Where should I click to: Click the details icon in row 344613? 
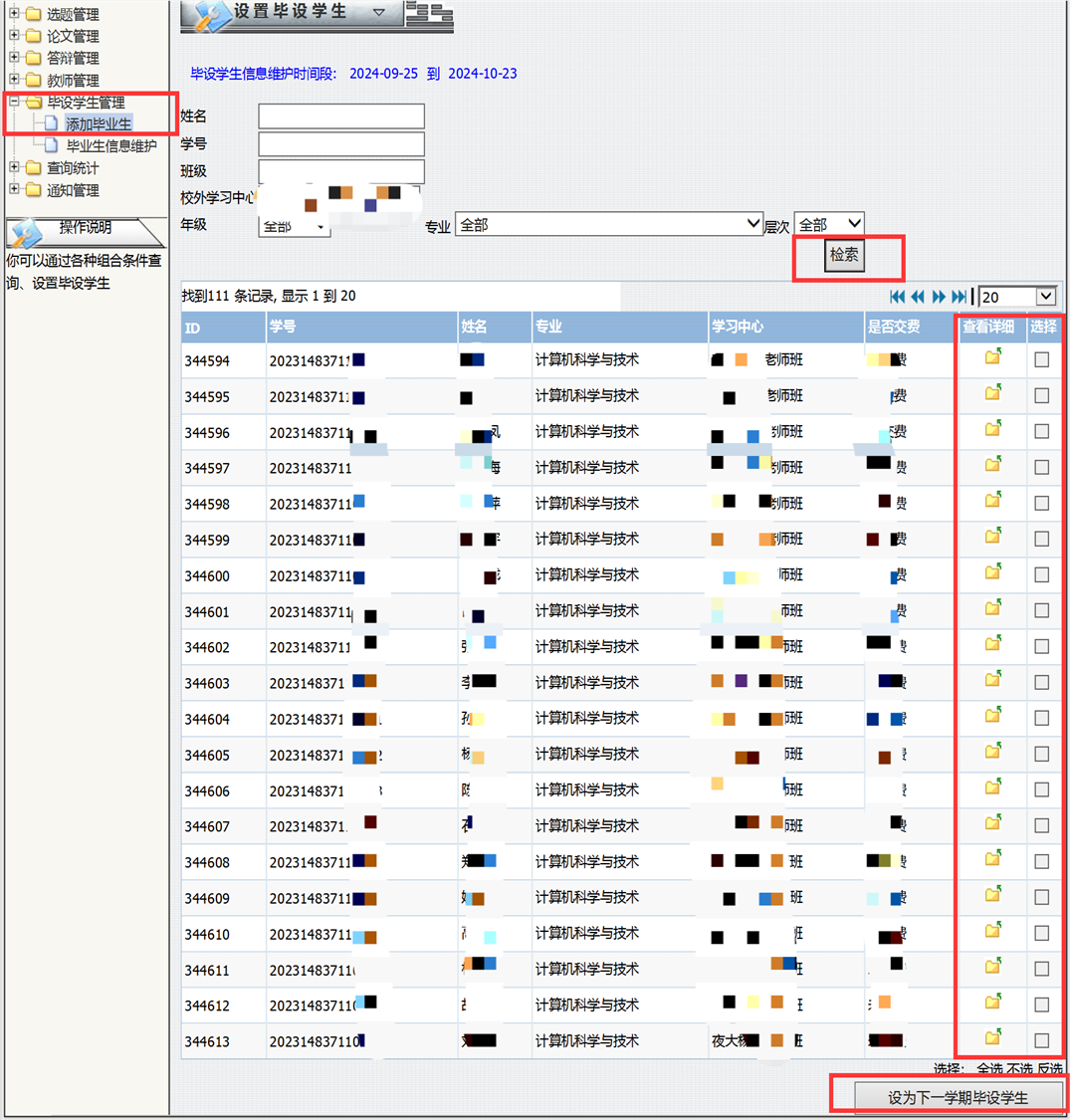tap(992, 1039)
